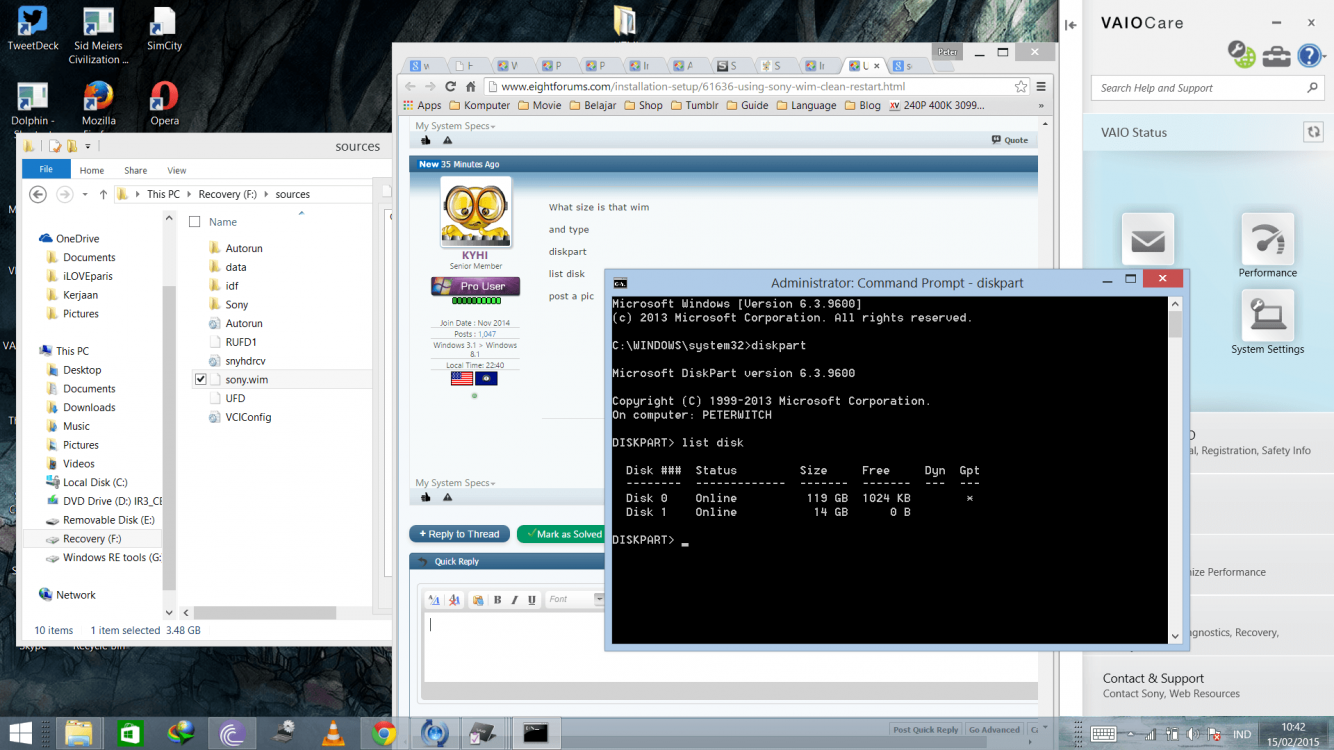Click Command Prompt scrollbar down arrow

click(1175, 636)
